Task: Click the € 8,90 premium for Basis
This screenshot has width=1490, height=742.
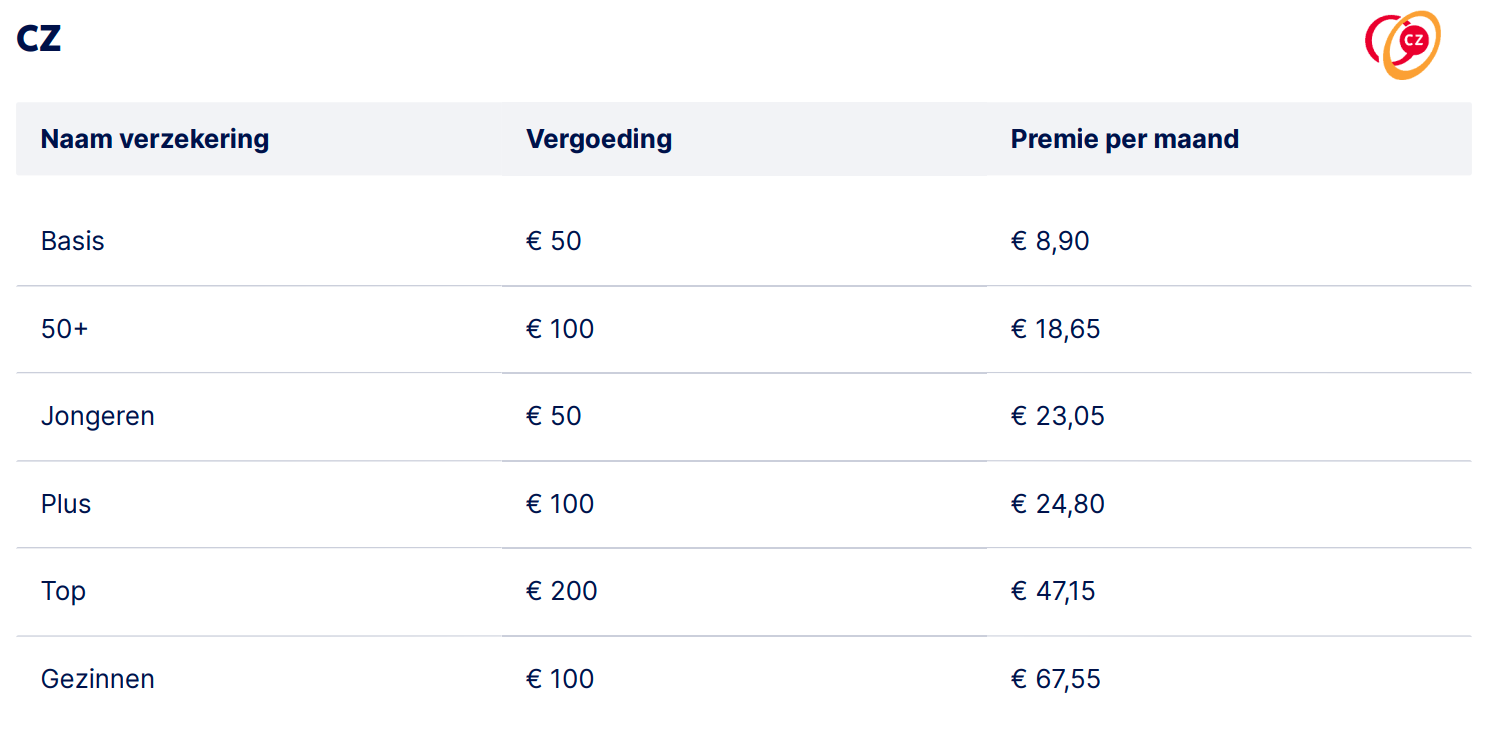Action: click(x=1050, y=242)
